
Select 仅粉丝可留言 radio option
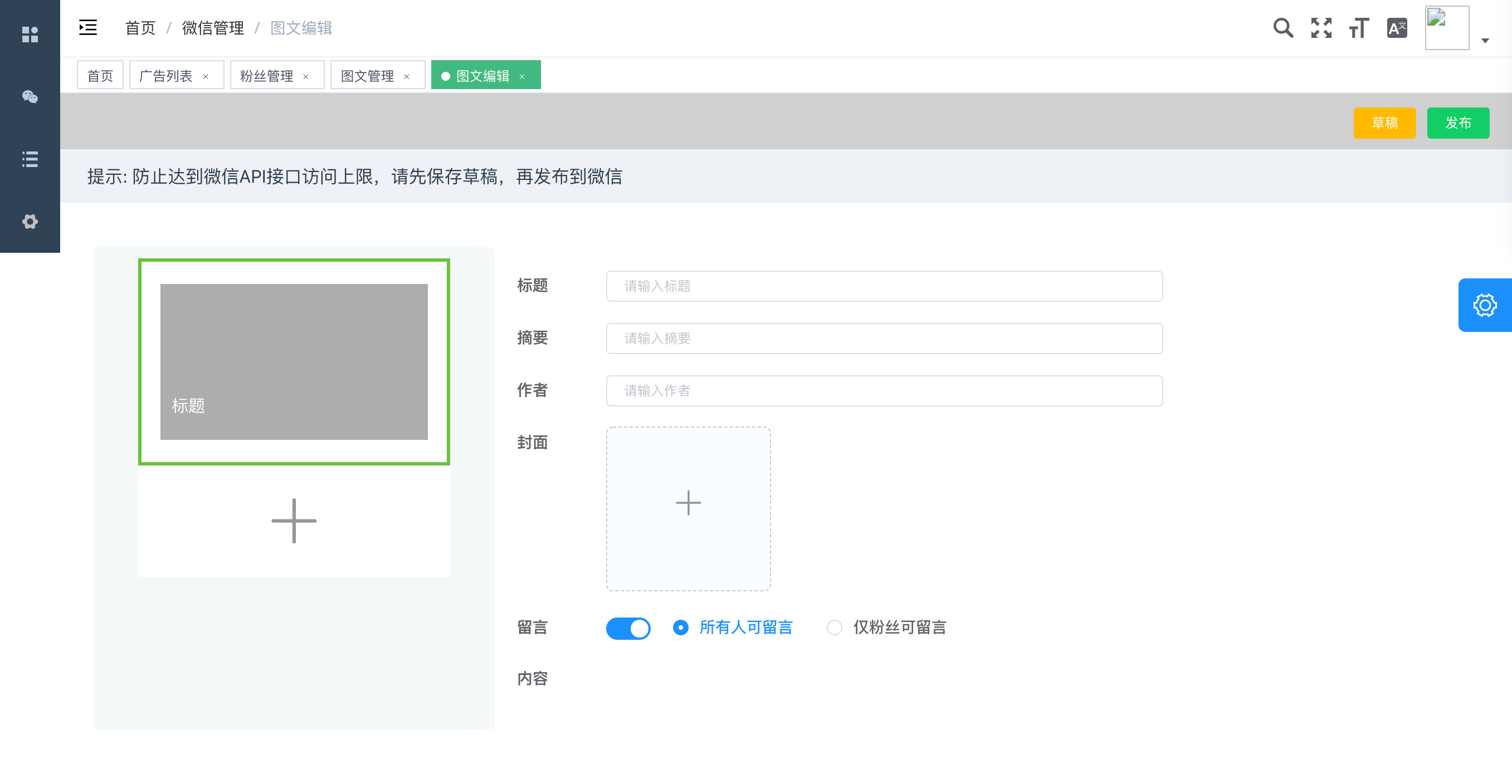click(x=834, y=628)
